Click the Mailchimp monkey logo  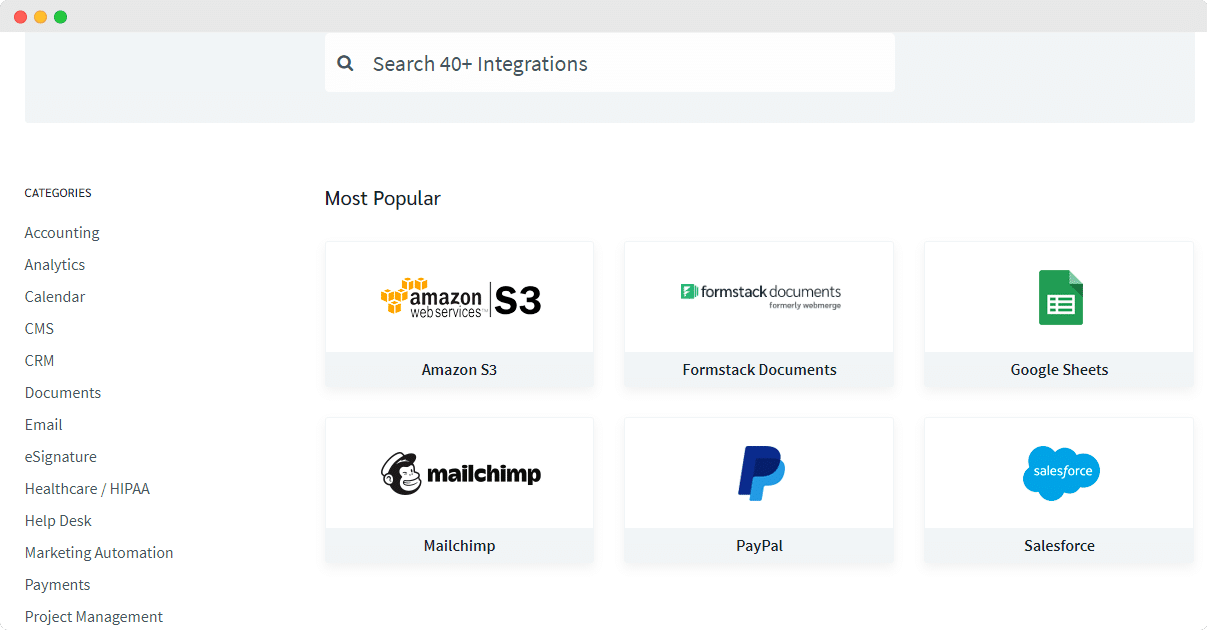tap(459, 472)
